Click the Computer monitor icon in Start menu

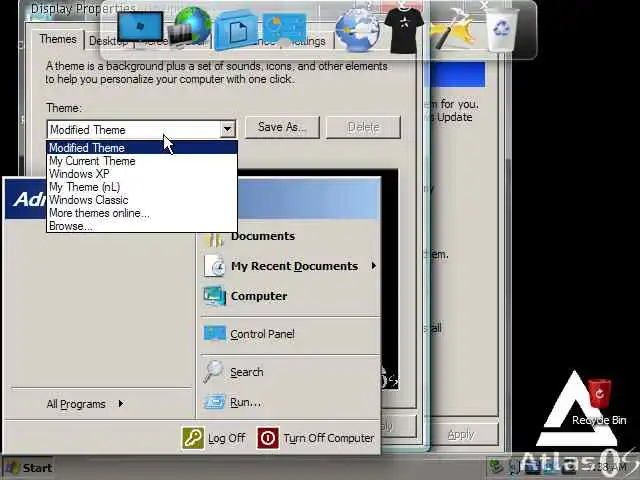tap(215, 296)
